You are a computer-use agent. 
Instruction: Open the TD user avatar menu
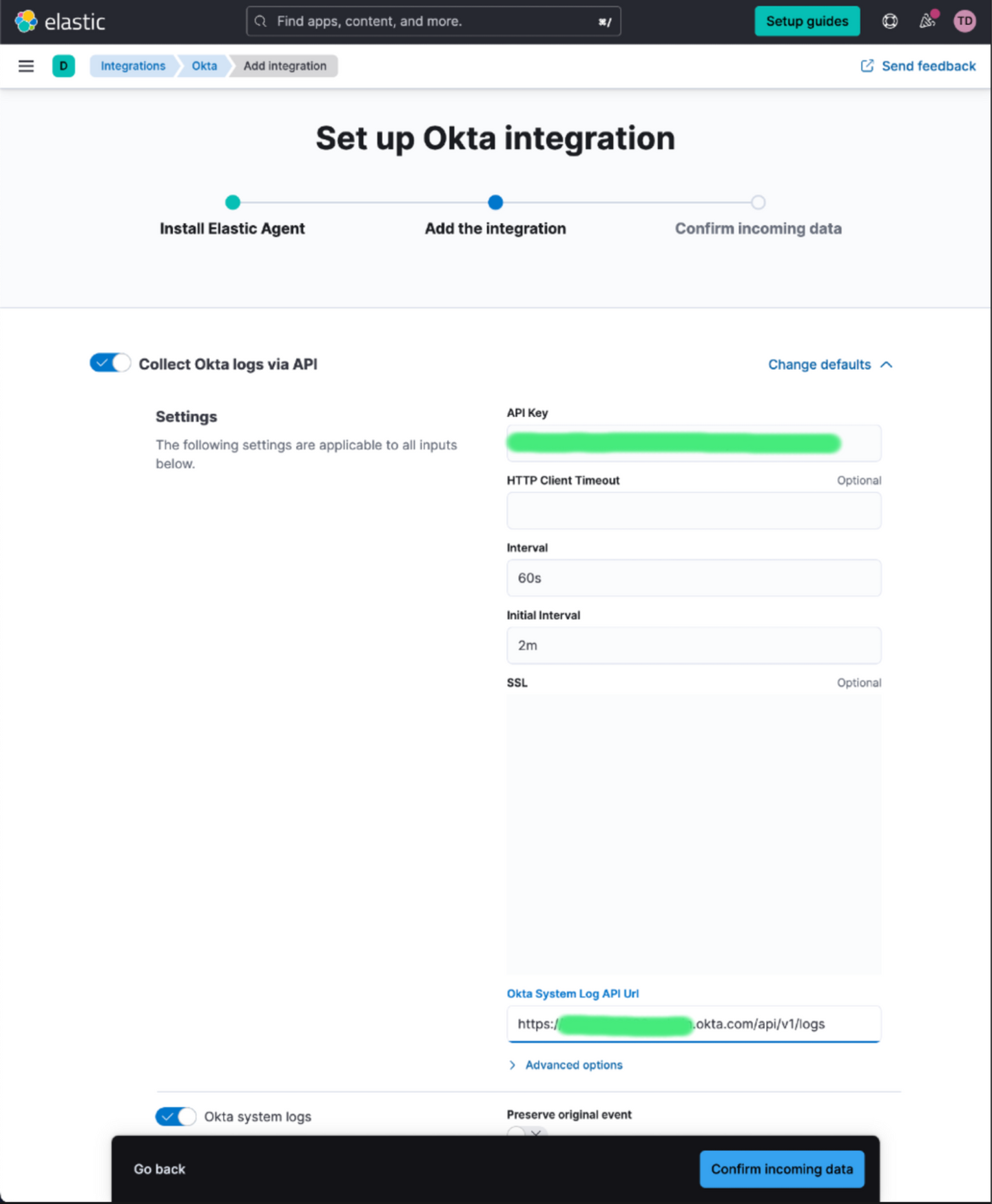click(x=964, y=21)
